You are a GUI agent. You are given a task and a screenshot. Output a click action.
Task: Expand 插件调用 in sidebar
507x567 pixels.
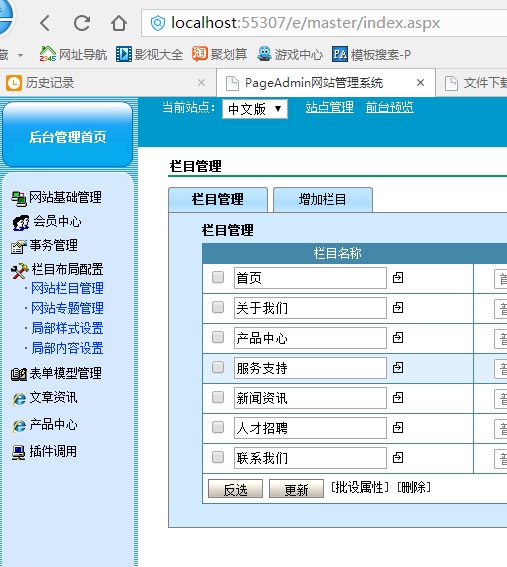click(x=44, y=451)
